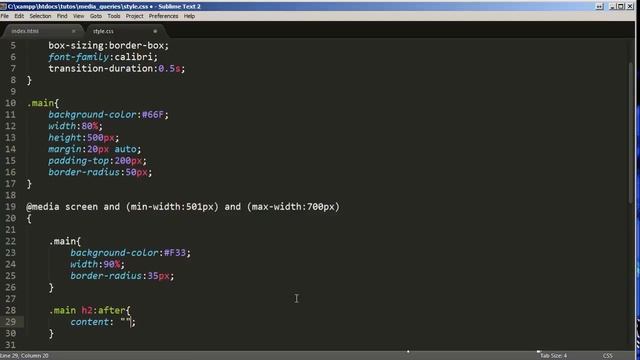The width and height of the screenshot is (640, 360).
Task: Click the Line 29, Column 20 status text
Action: pyautogui.click(x=24, y=356)
